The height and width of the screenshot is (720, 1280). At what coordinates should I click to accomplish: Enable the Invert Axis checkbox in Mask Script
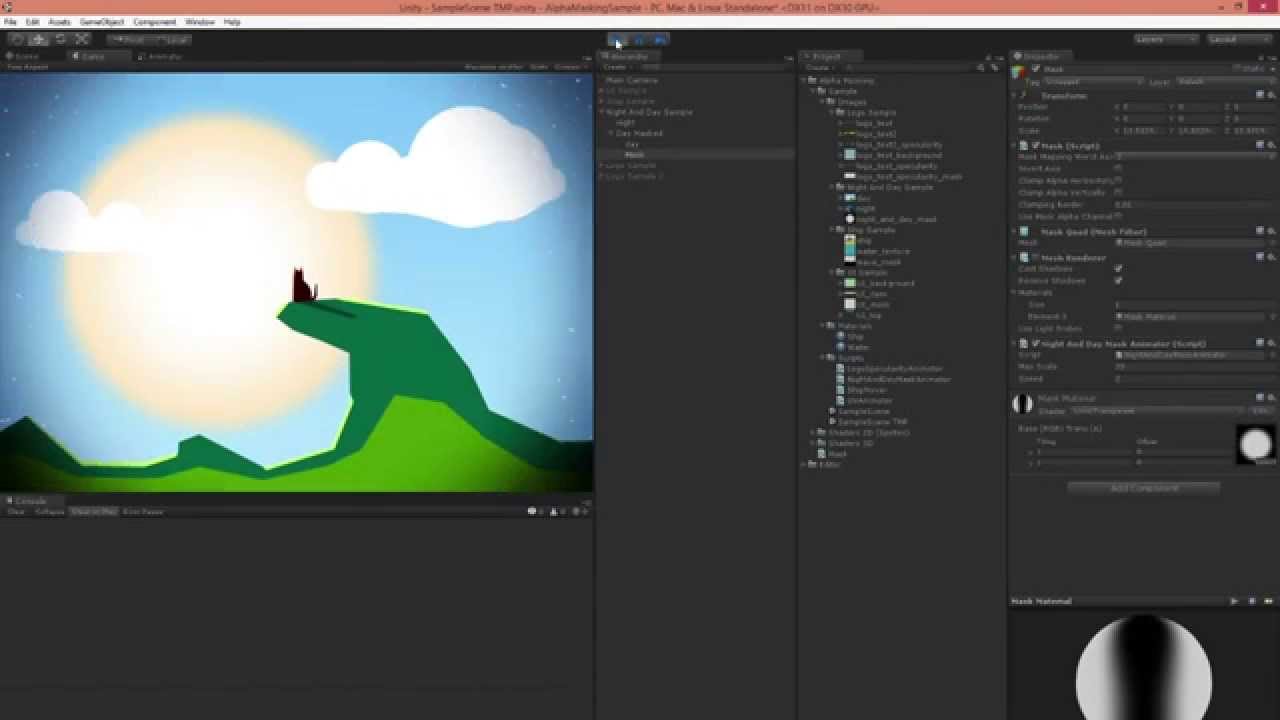[x=1119, y=167]
